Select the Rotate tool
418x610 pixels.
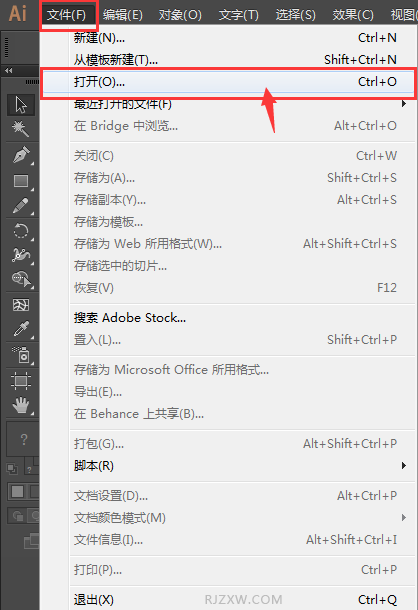[x=21, y=231]
